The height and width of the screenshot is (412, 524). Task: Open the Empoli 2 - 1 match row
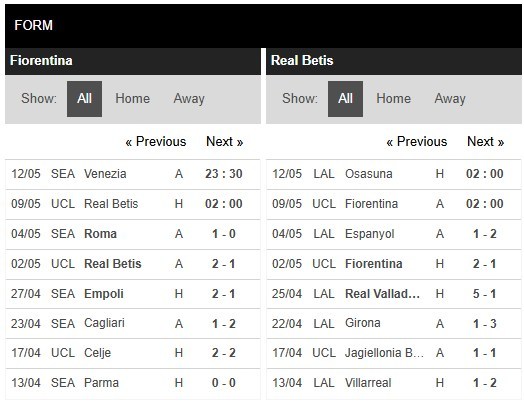pos(133,294)
